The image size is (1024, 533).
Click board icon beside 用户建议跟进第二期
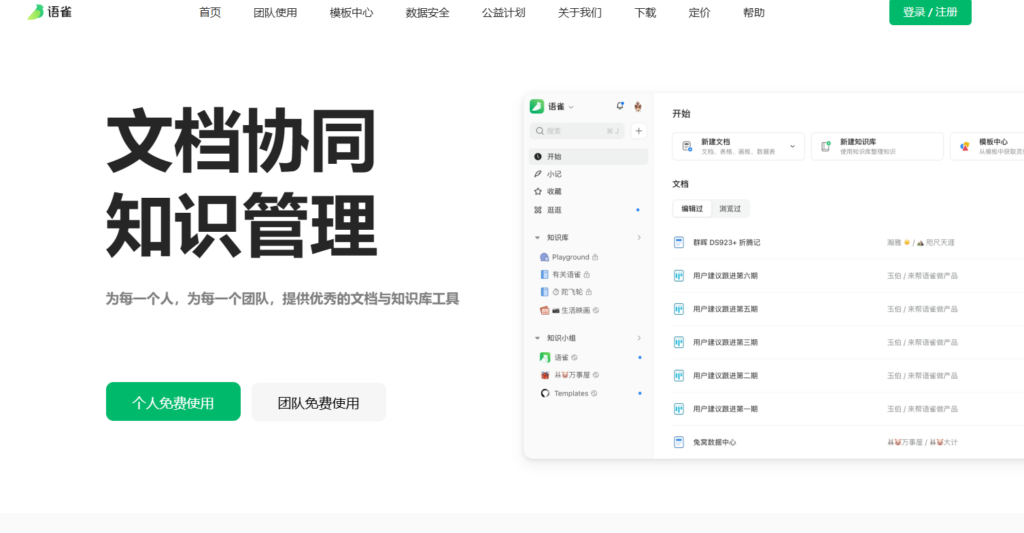[x=679, y=376]
